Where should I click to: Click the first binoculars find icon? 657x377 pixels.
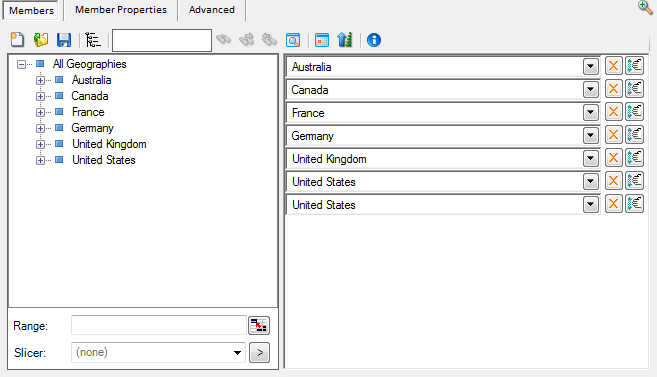224,40
